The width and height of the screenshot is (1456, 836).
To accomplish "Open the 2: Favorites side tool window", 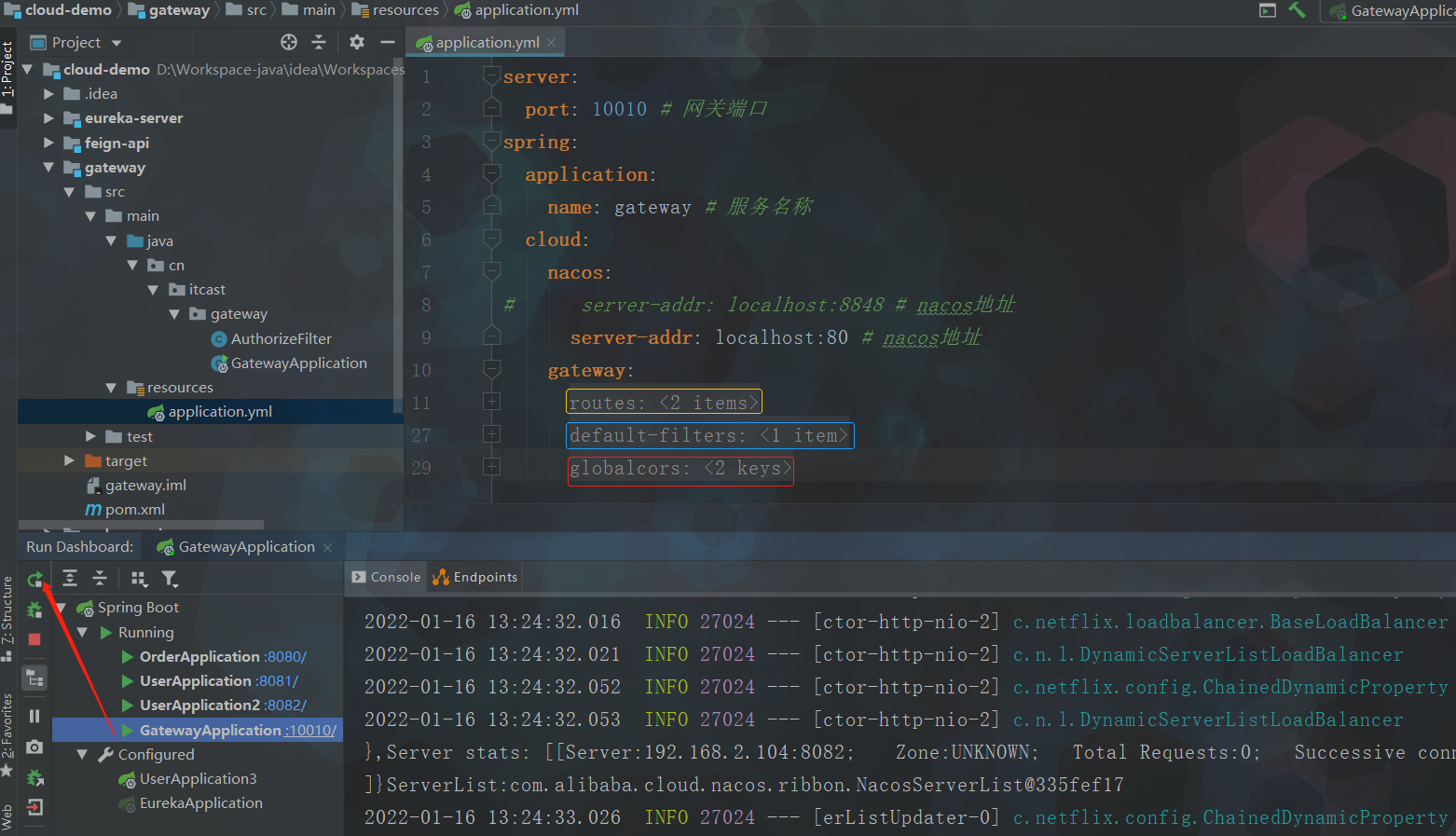I will click(x=7, y=734).
